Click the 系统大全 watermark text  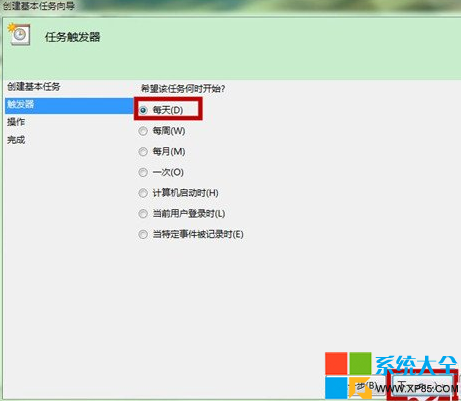click(416, 365)
